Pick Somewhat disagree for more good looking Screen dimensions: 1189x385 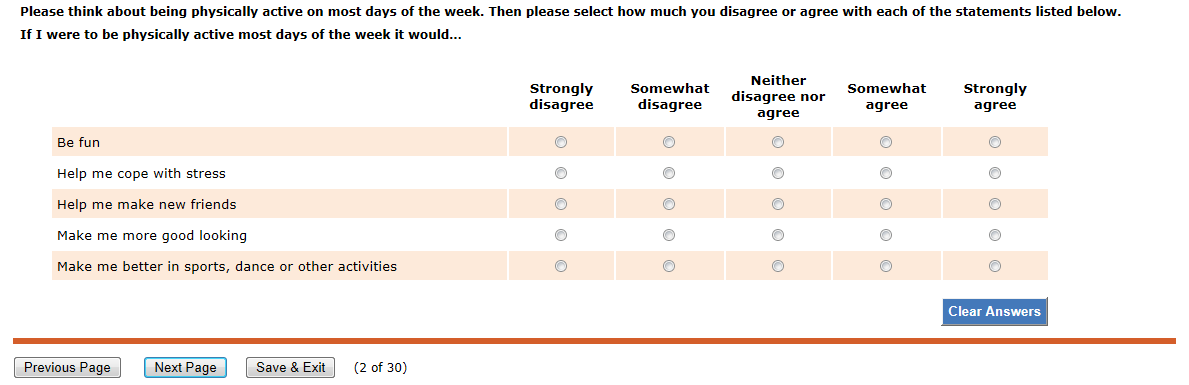click(669, 236)
